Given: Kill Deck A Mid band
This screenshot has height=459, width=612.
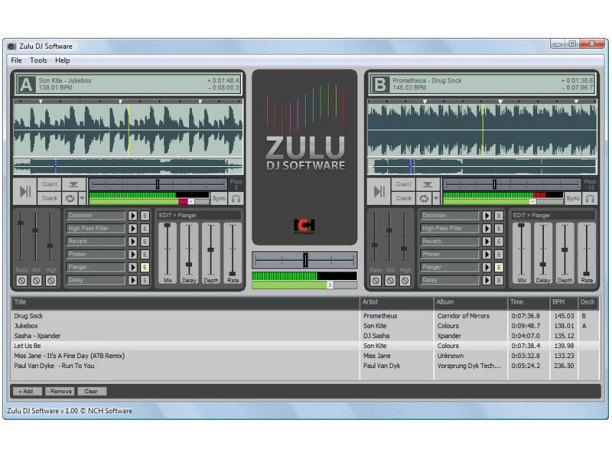Looking at the screenshot, I should point(36,280).
